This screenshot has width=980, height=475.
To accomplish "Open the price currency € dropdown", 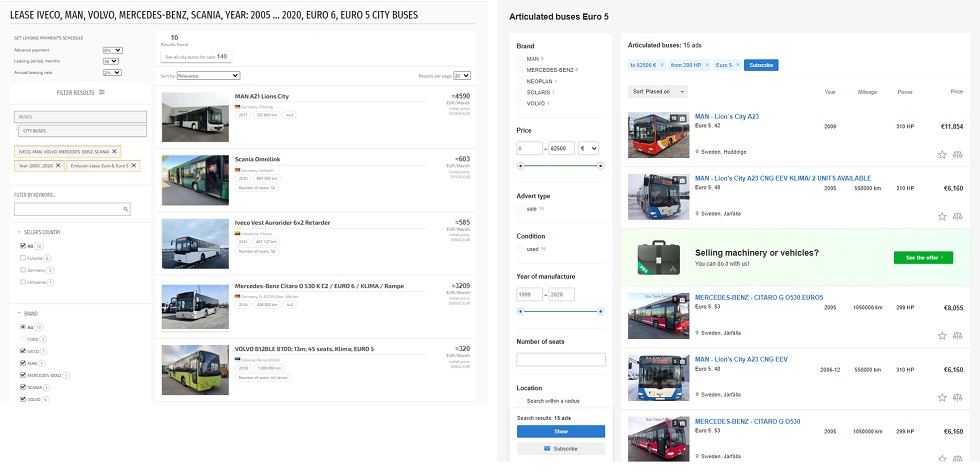I will [588, 149].
